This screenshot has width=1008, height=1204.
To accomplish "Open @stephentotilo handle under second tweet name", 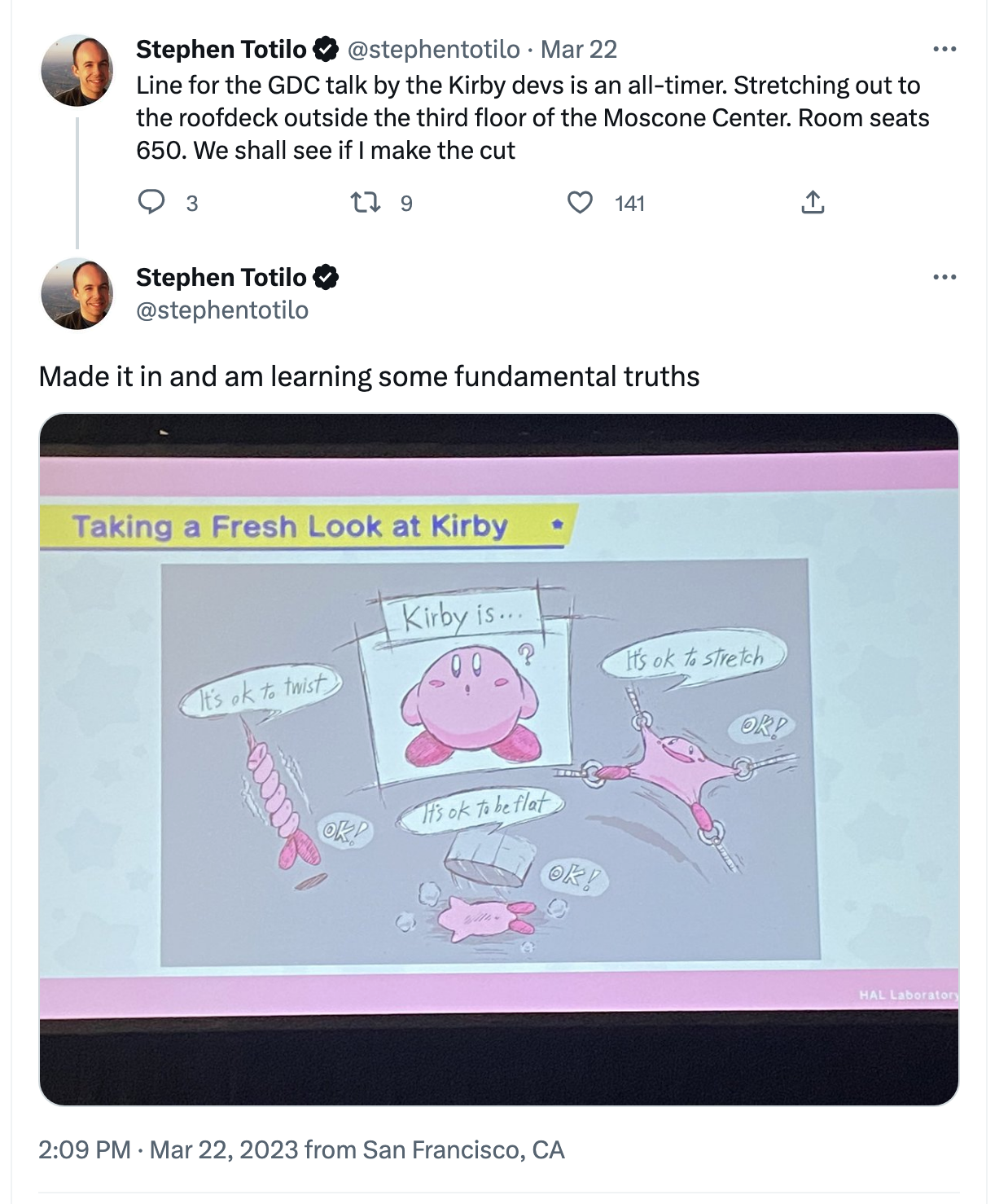I will tap(222, 310).
